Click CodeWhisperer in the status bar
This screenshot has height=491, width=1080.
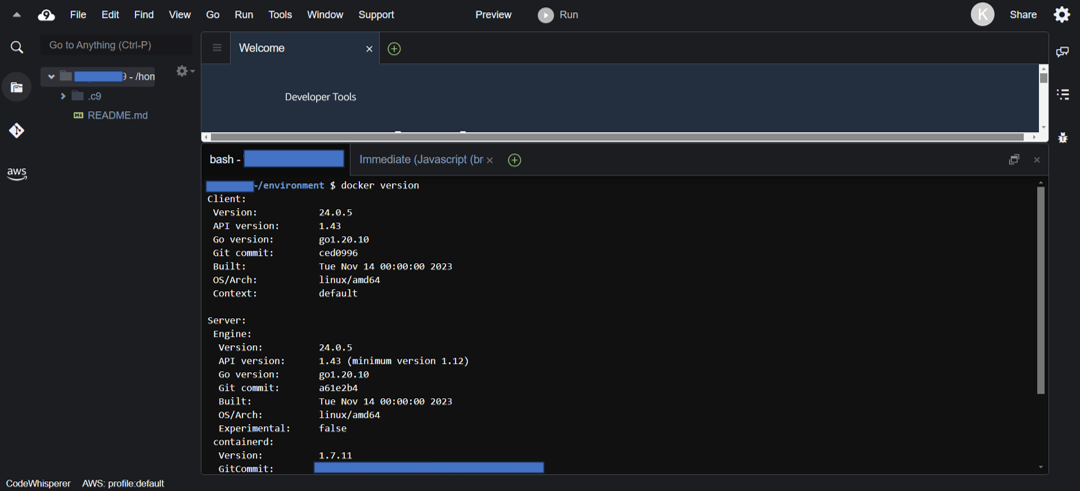pyautogui.click(x=38, y=483)
